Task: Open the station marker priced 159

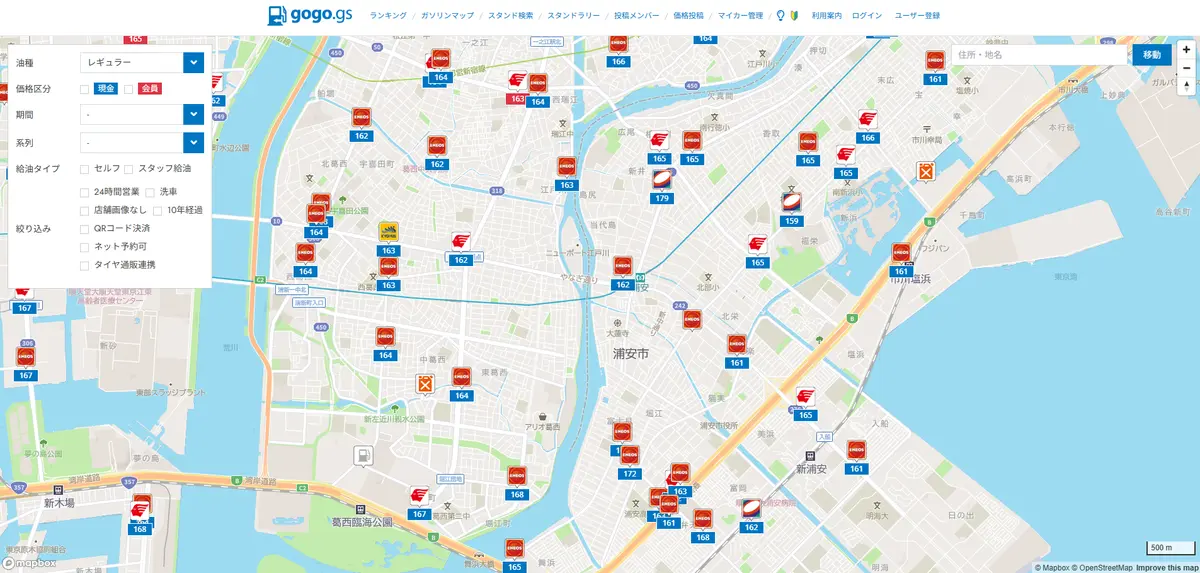Action: [x=792, y=208]
